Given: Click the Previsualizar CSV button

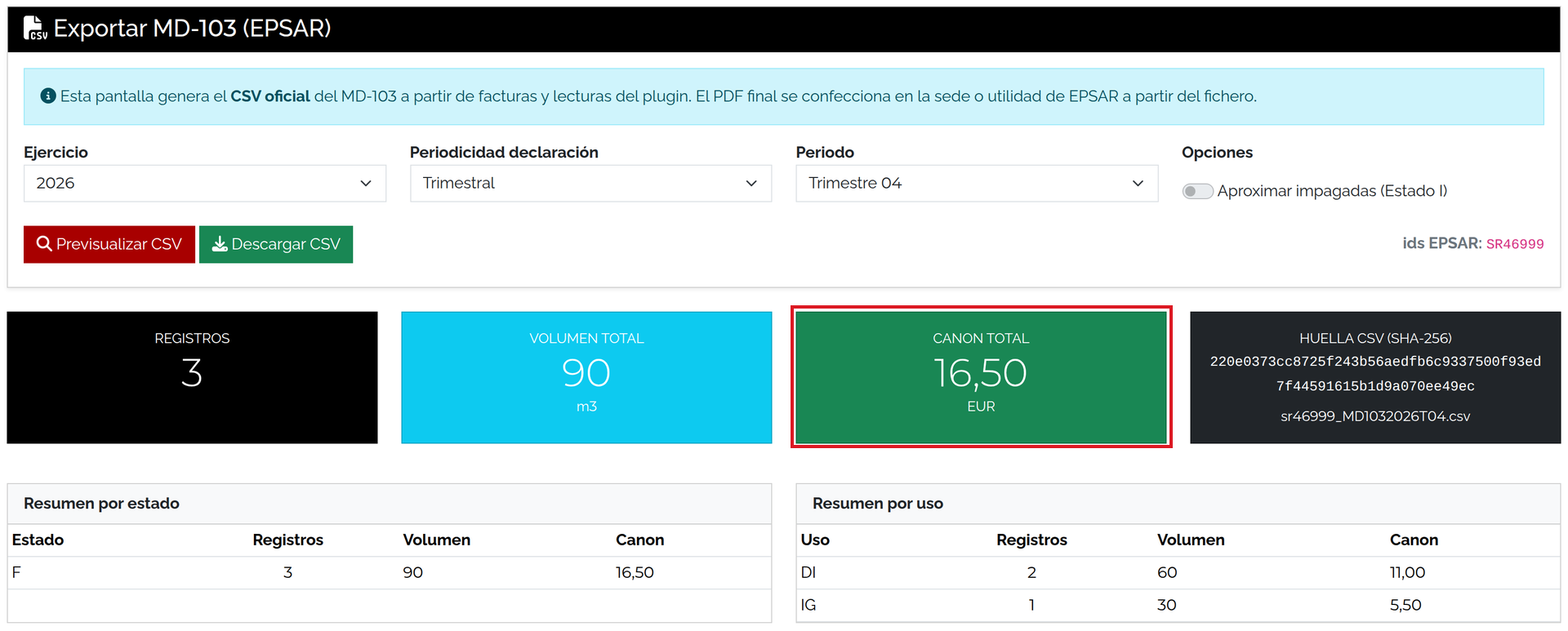Looking at the screenshot, I should tap(109, 244).
